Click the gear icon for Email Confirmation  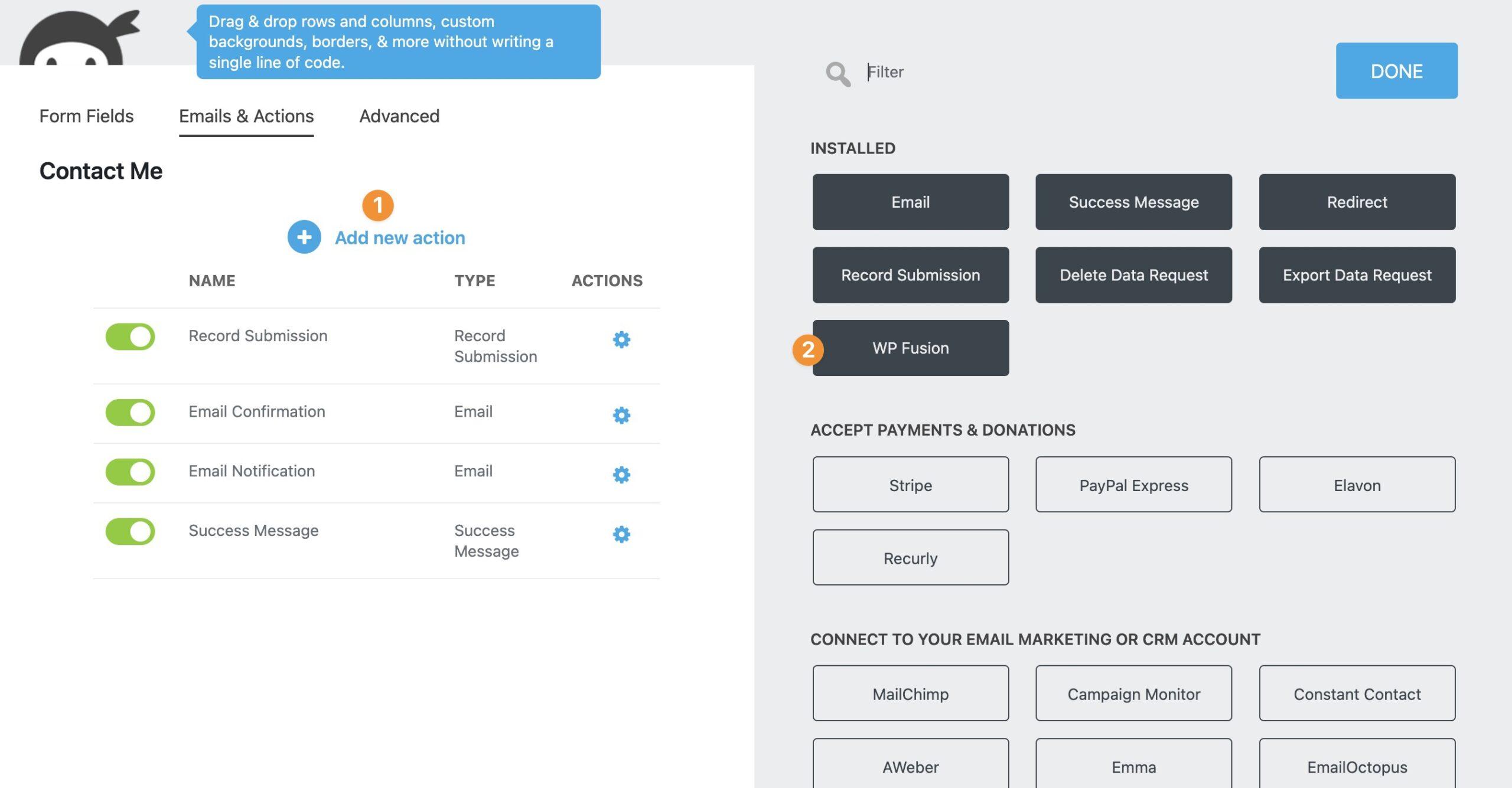tap(620, 412)
